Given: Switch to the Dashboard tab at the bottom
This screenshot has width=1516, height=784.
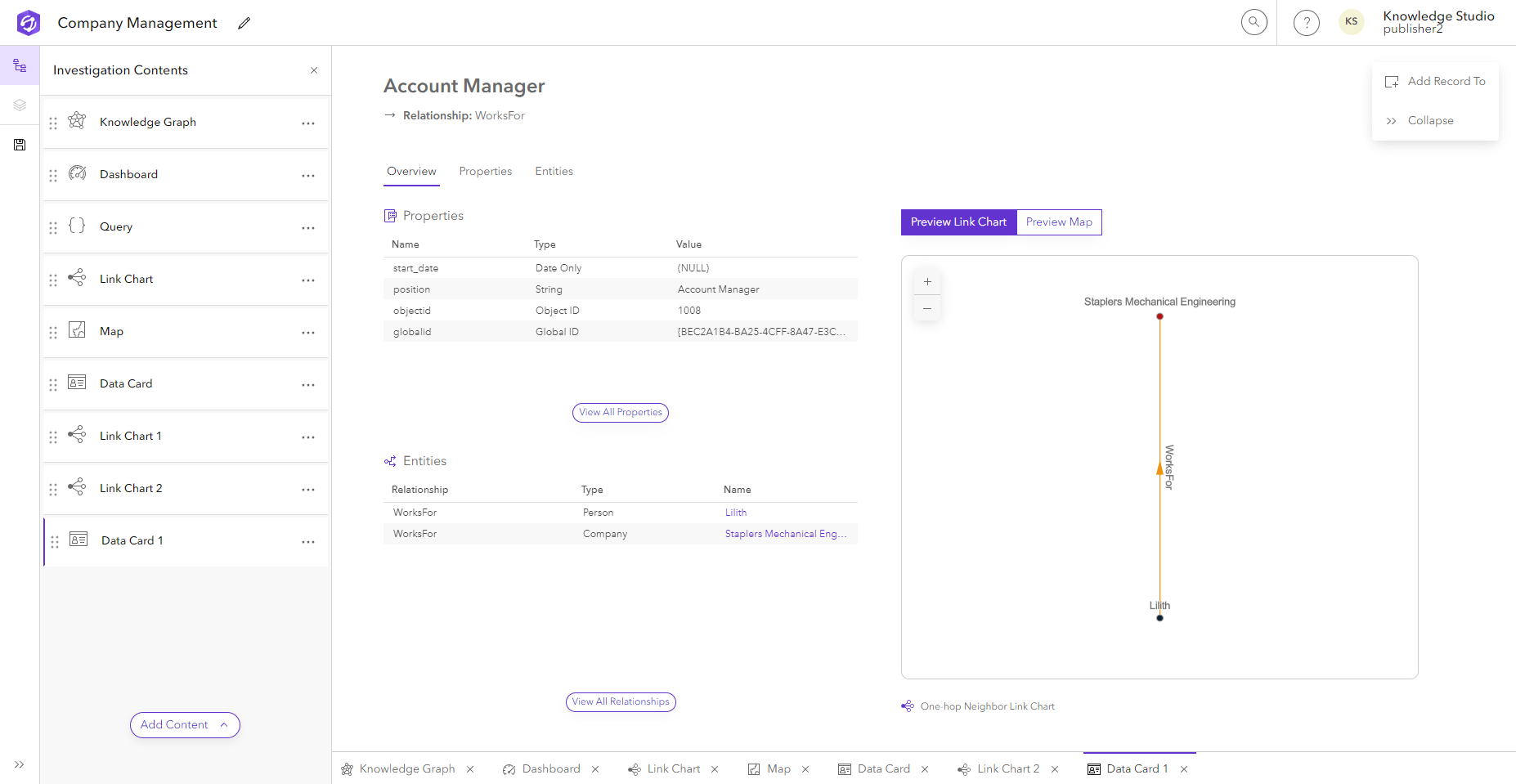Looking at the screenshot, I should (x=550, y=768).
